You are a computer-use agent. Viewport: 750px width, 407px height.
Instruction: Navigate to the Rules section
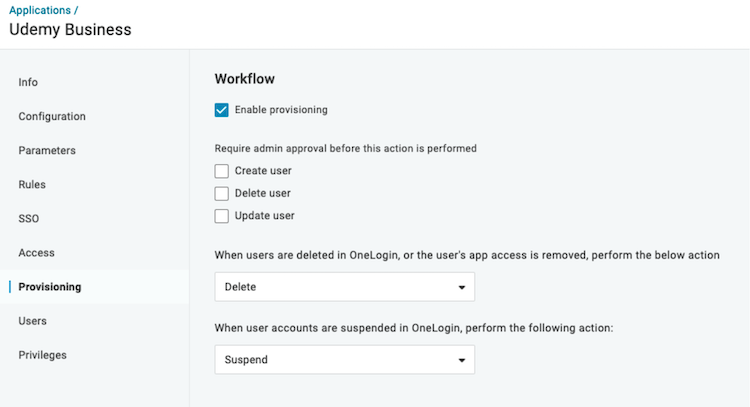32,184
